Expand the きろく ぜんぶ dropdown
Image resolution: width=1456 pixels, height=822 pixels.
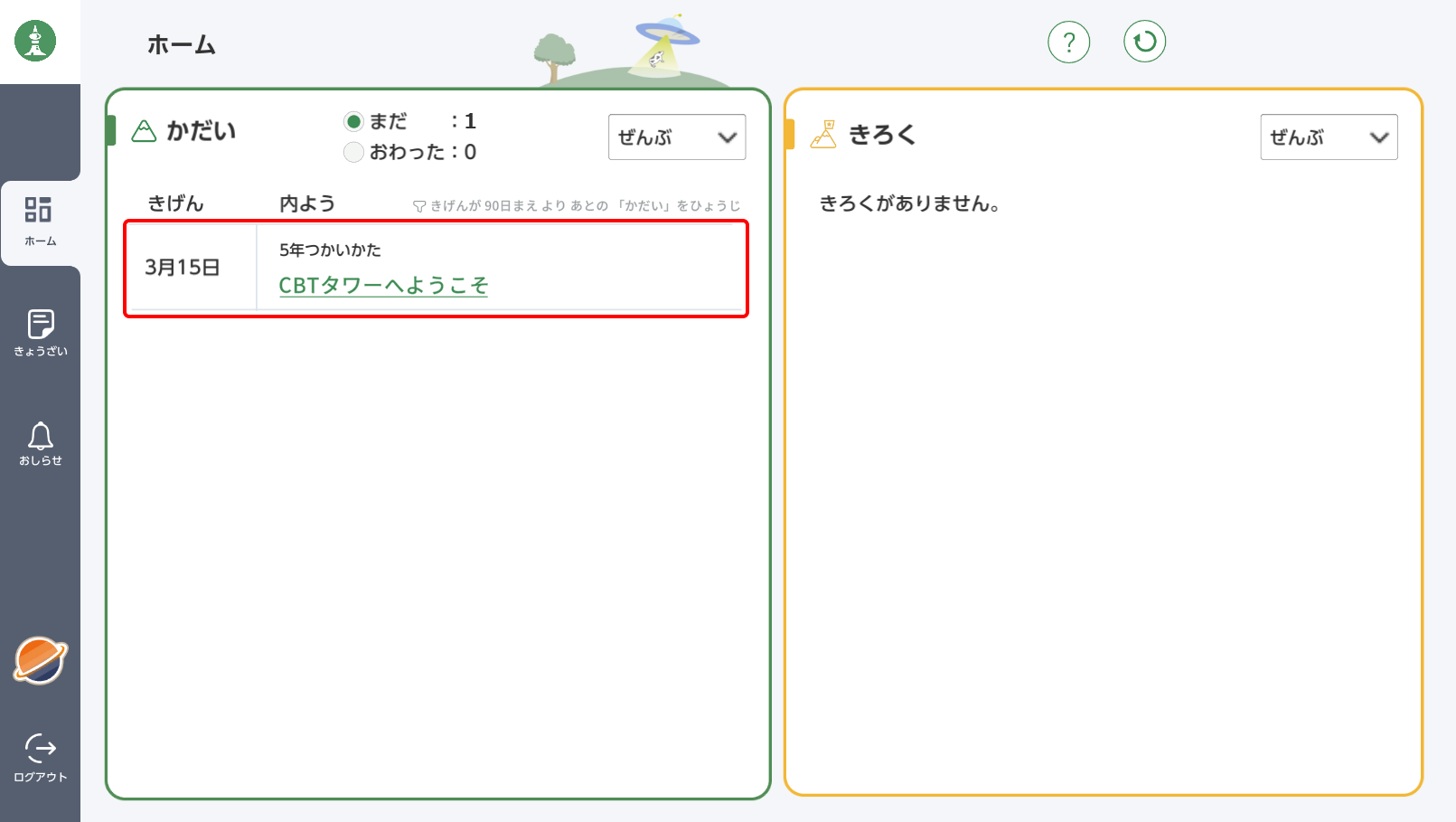click(1328, 137)
